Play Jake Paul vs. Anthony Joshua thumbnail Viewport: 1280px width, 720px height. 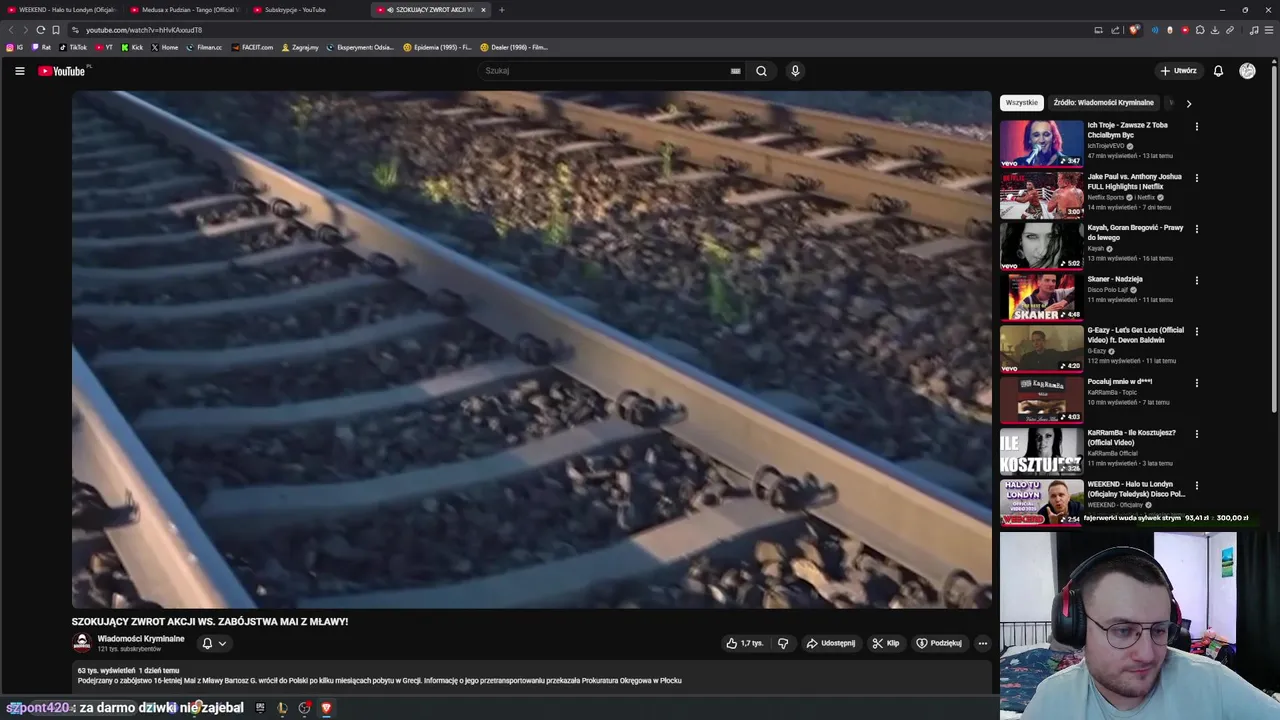click(x=1041, y=194)
